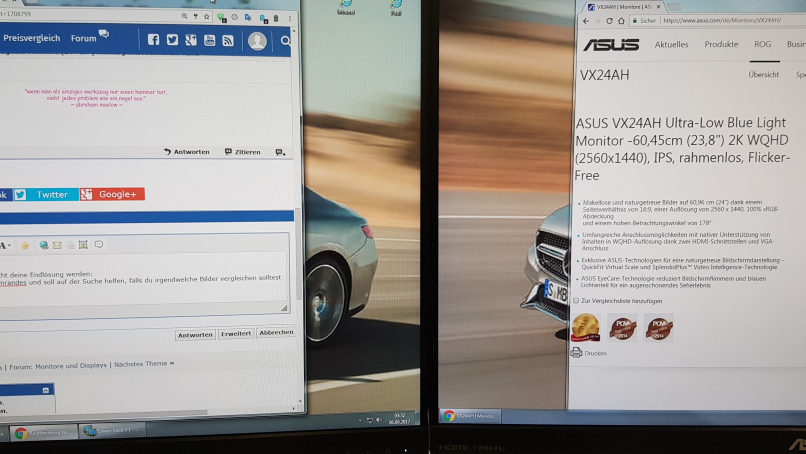Open home page in ASUS browser
The image size is (806, 454).
[621, 21]
